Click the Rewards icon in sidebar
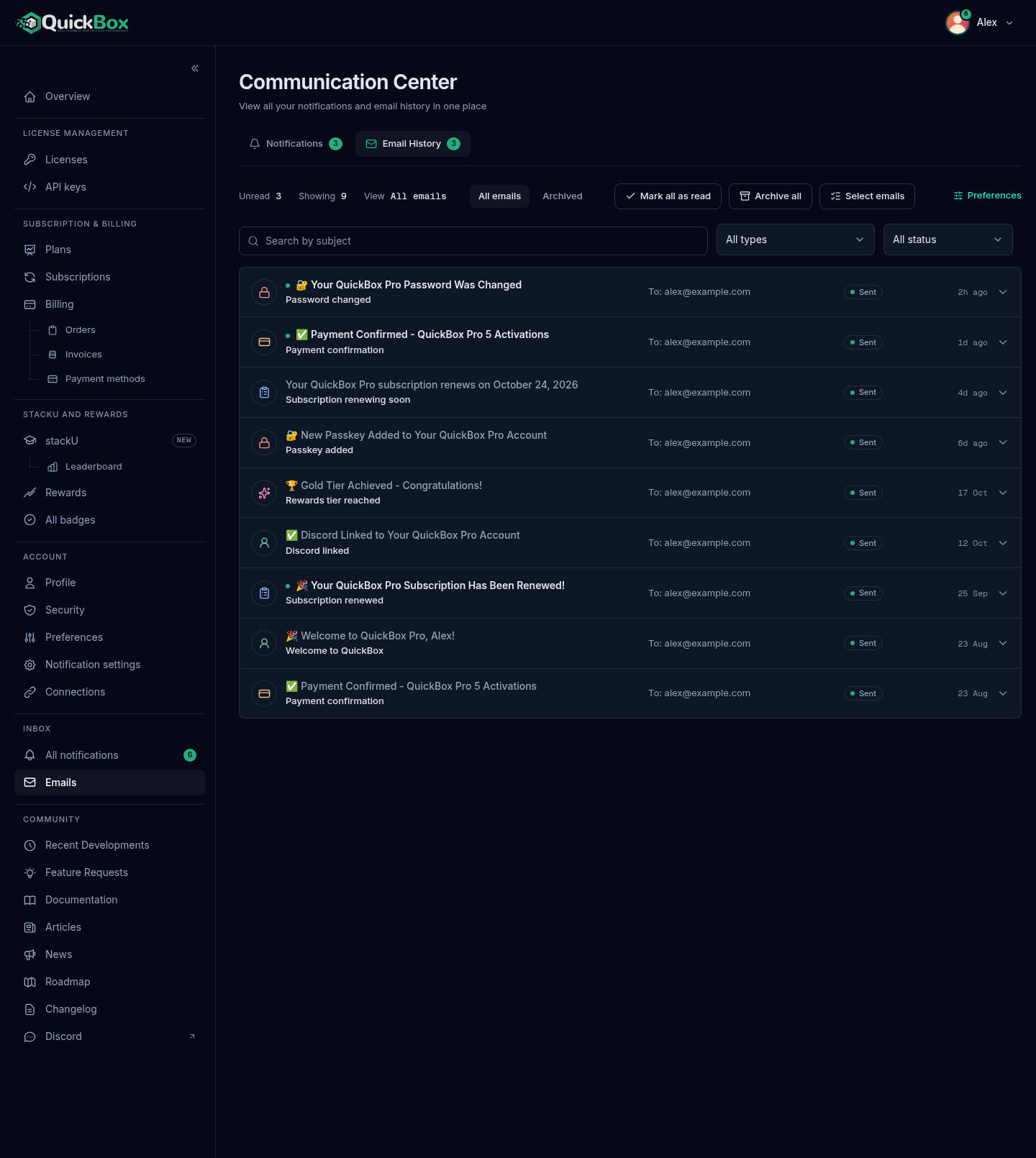The height and width of the screenshot is (1158, 1036). click(x=29, y=493)
